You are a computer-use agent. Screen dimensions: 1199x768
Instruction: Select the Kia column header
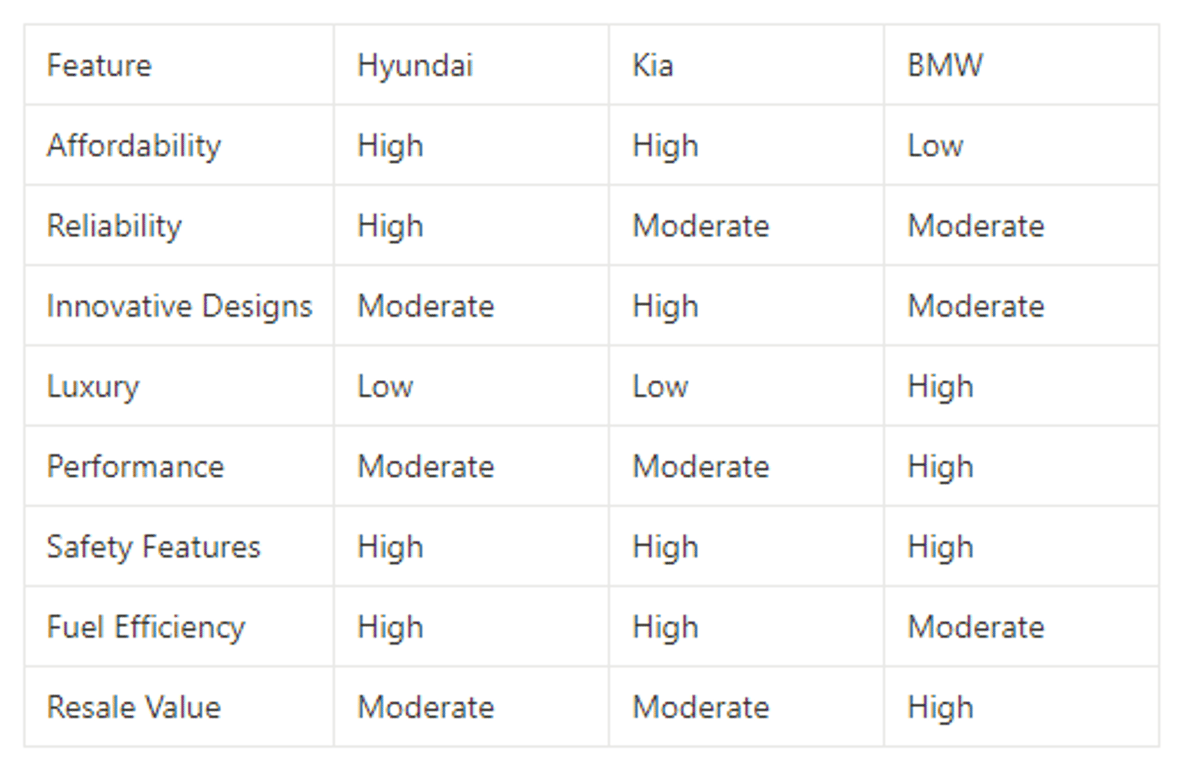pyautogui.click(x=746, y=65)
